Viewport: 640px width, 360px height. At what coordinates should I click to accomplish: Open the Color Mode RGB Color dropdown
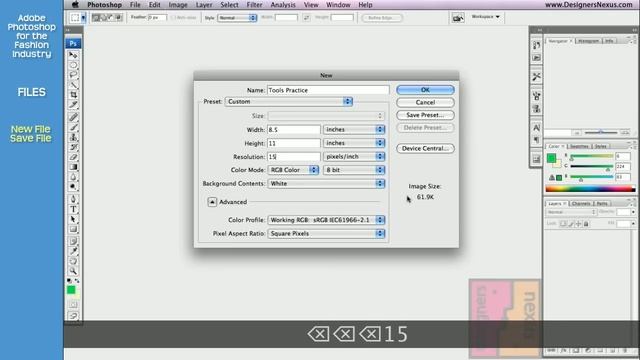[x=293, y=170]
